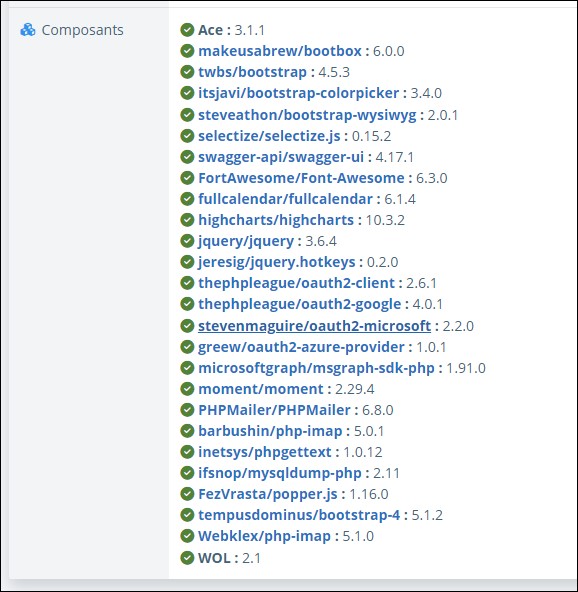The height and width of the screenshot is (592, 578).
Task: Open the ifsnop/mysqldump-php link
Action: point(280,473)
